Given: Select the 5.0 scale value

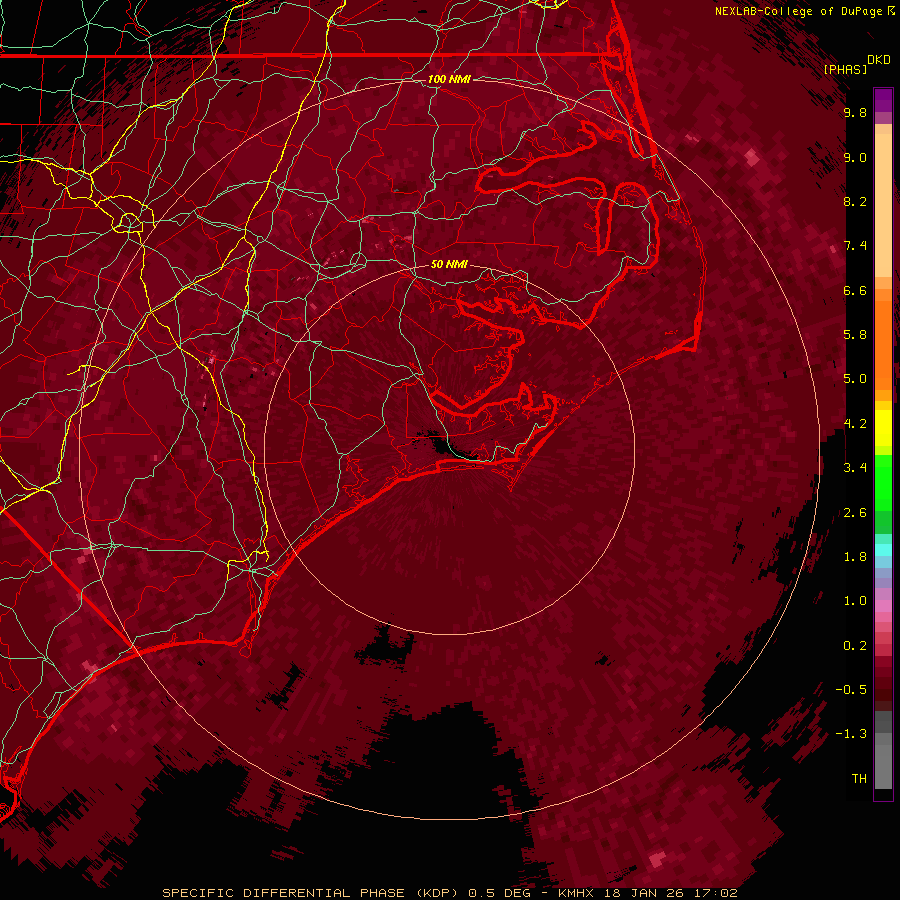Looking at the screenshot, I should pos(855,379).
